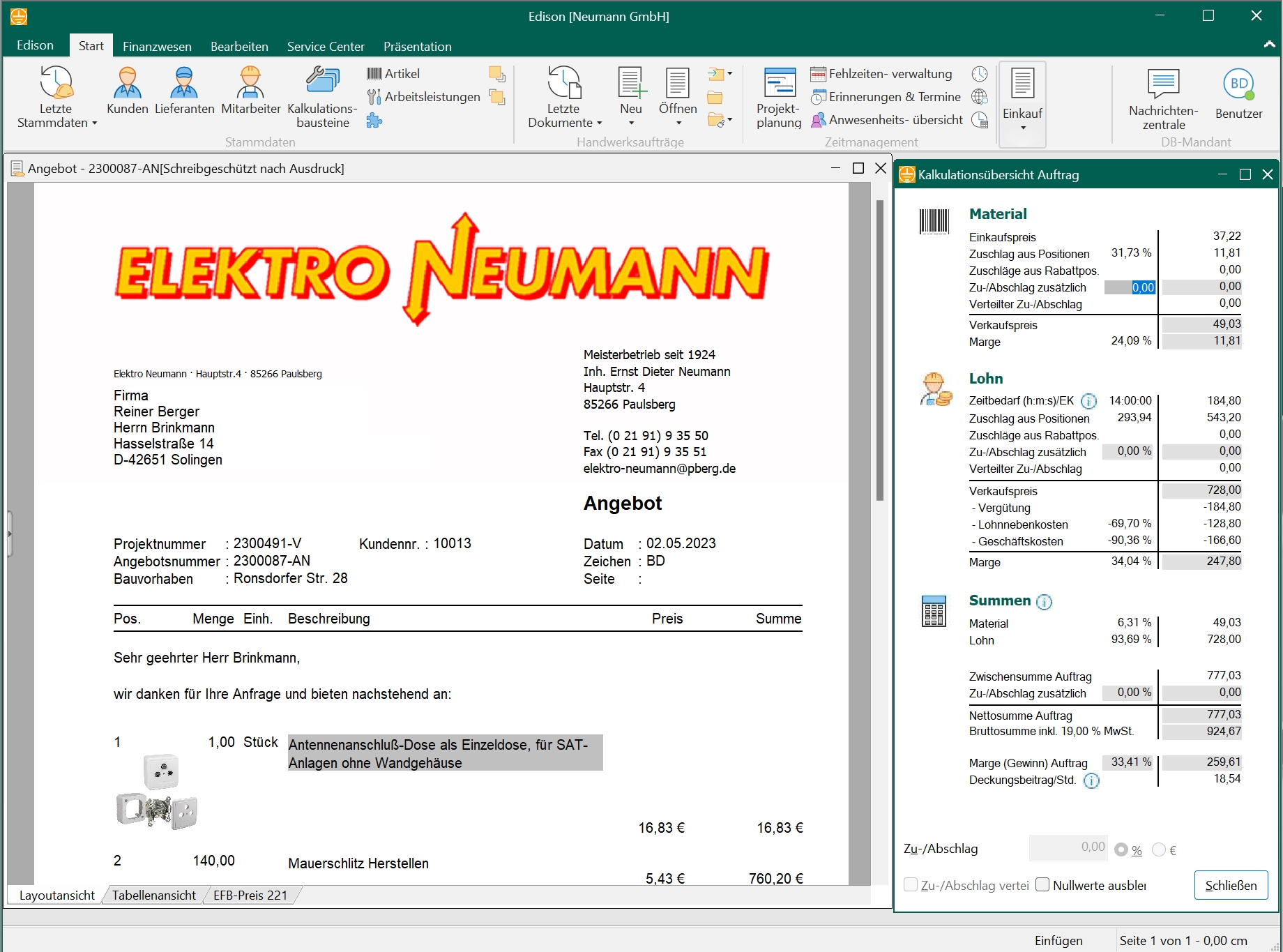The height and width of the screenshot is (952, 1283).
Task: Select the percent radio button for Zu-/Abschlag
Action: click(1121, 849)
